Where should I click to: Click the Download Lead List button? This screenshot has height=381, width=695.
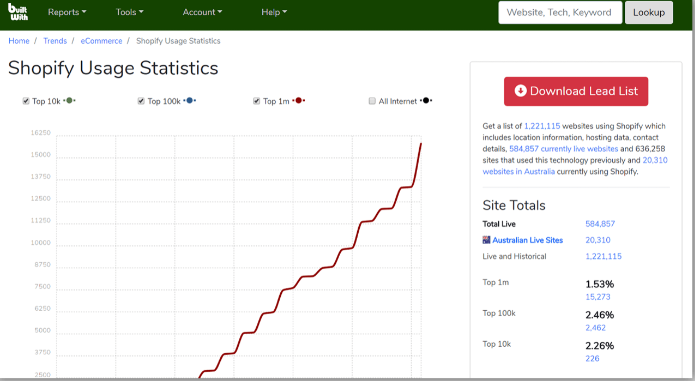tap(576, 91)
